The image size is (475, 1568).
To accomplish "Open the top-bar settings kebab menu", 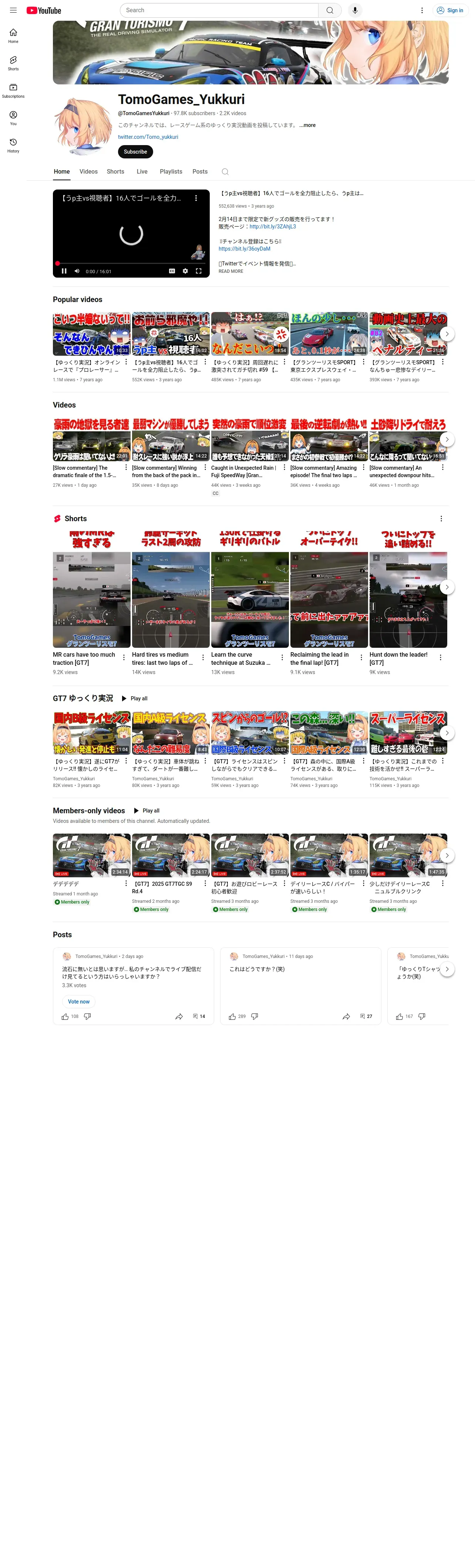I will (421, 10).
